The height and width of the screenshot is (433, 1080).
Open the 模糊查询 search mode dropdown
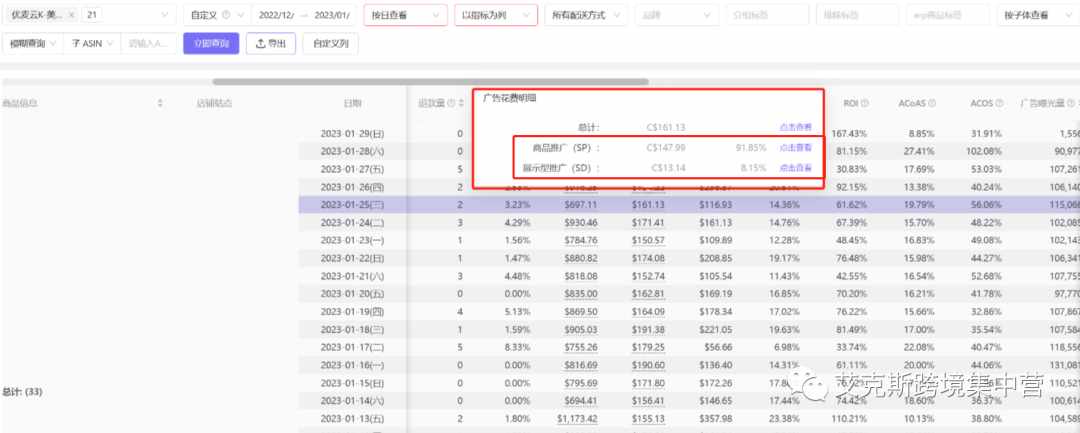point(33,43)
